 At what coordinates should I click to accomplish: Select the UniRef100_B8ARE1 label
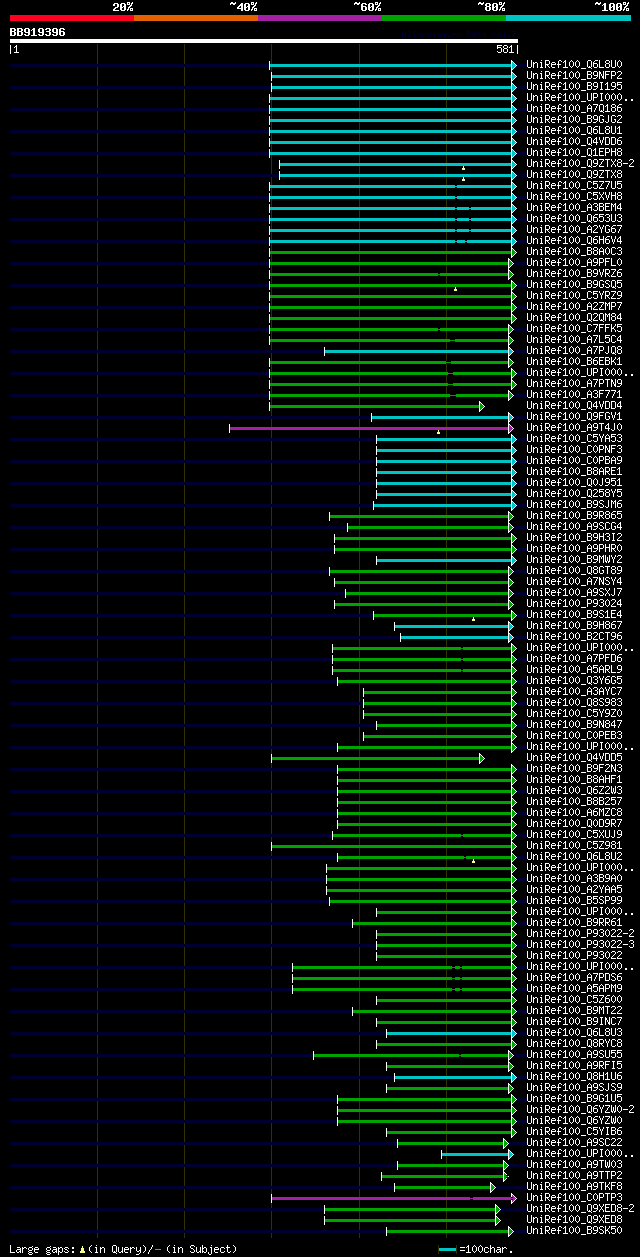[x=574, y=472]
